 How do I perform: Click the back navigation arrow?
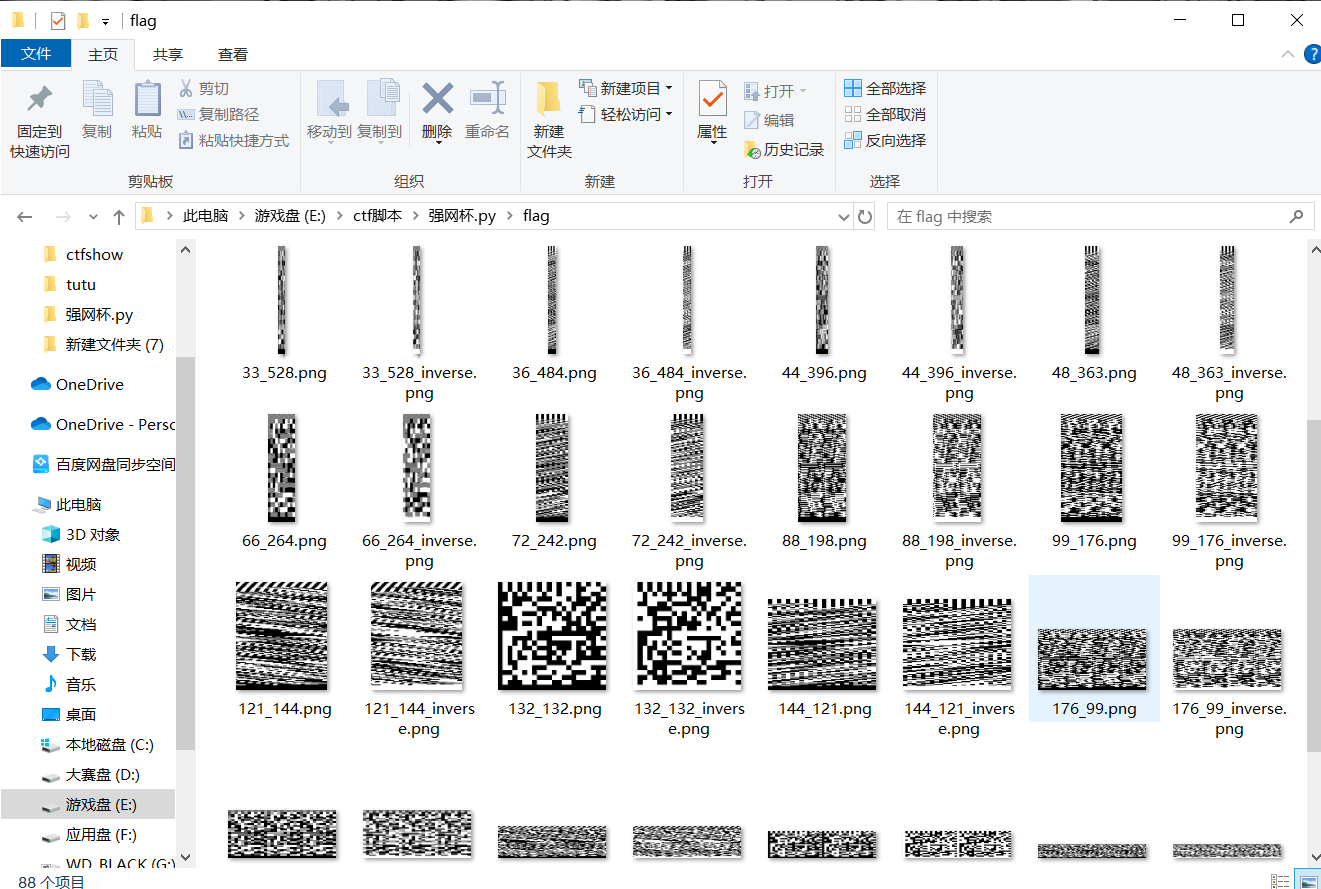coord(25,216)
